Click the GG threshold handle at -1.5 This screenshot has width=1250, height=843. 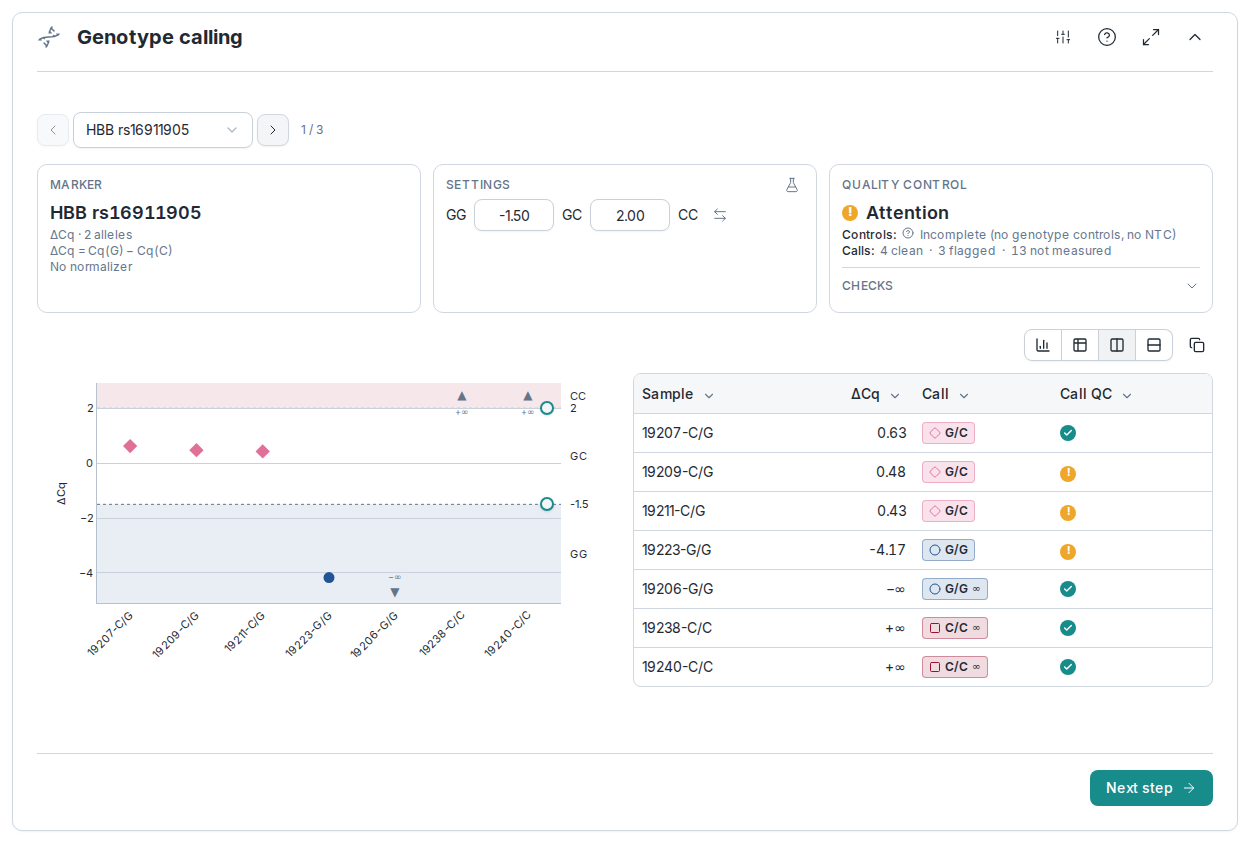tap(547, 504)
